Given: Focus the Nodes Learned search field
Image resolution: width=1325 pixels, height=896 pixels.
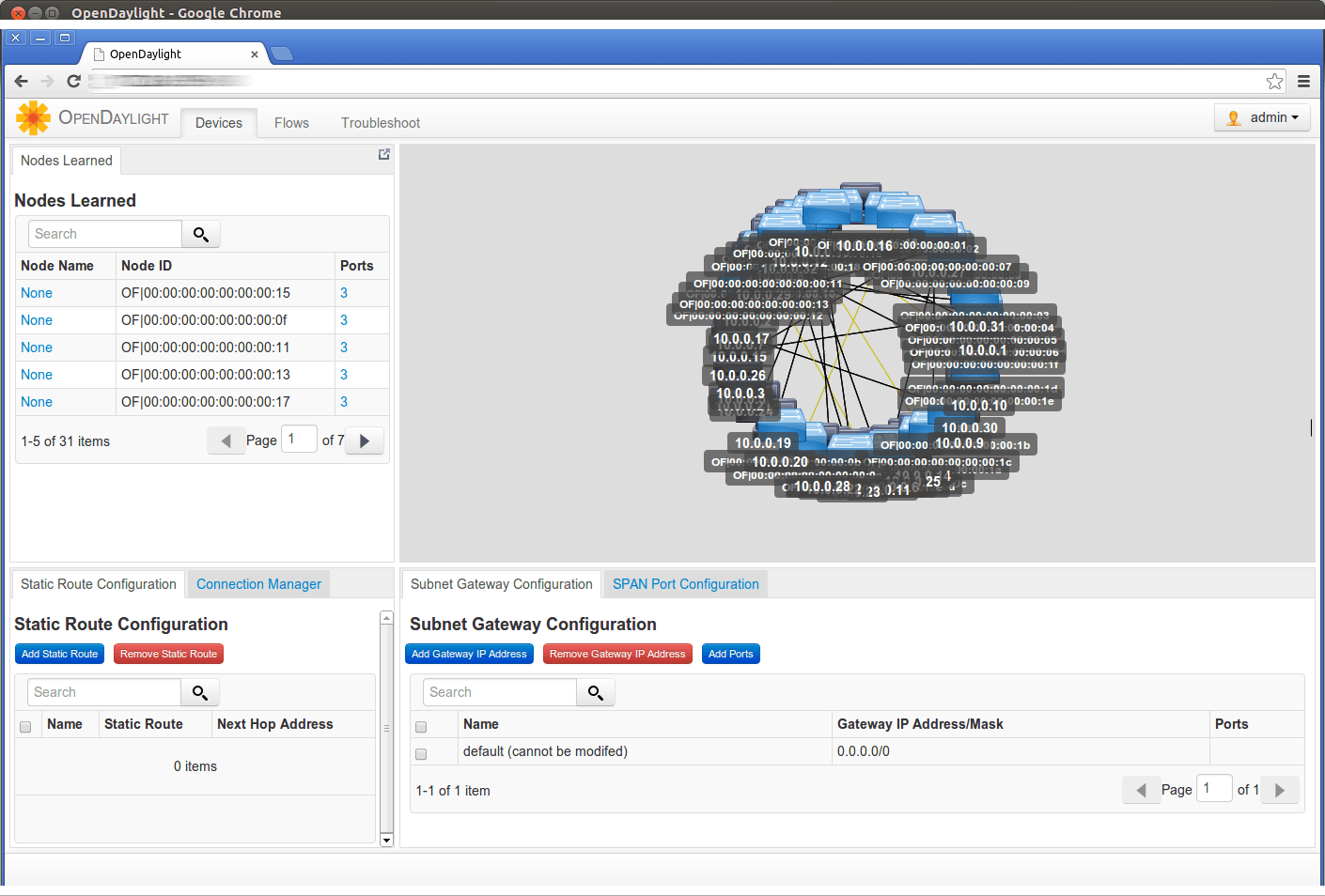Looking at the screenshot, I should pyautogui.click(x=105, y=234).
